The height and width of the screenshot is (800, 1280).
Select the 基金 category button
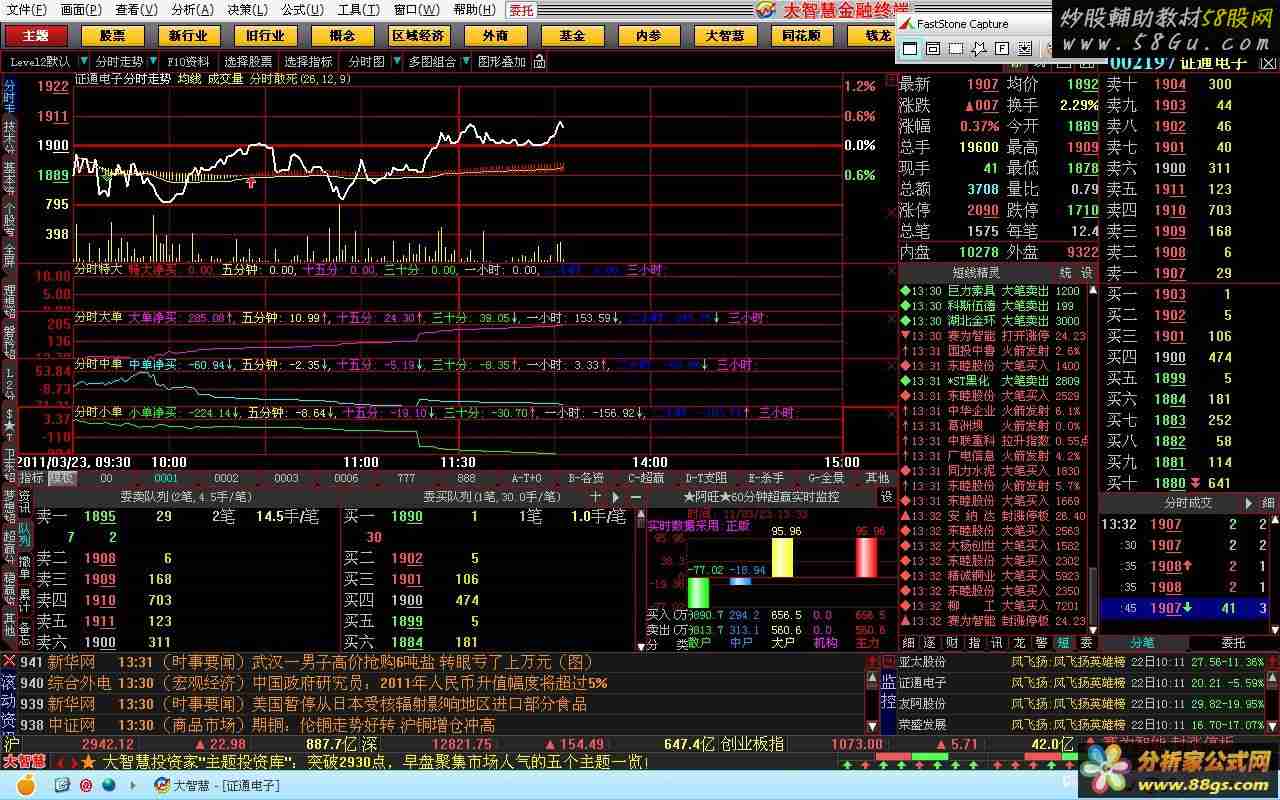(x=572, y=35)
